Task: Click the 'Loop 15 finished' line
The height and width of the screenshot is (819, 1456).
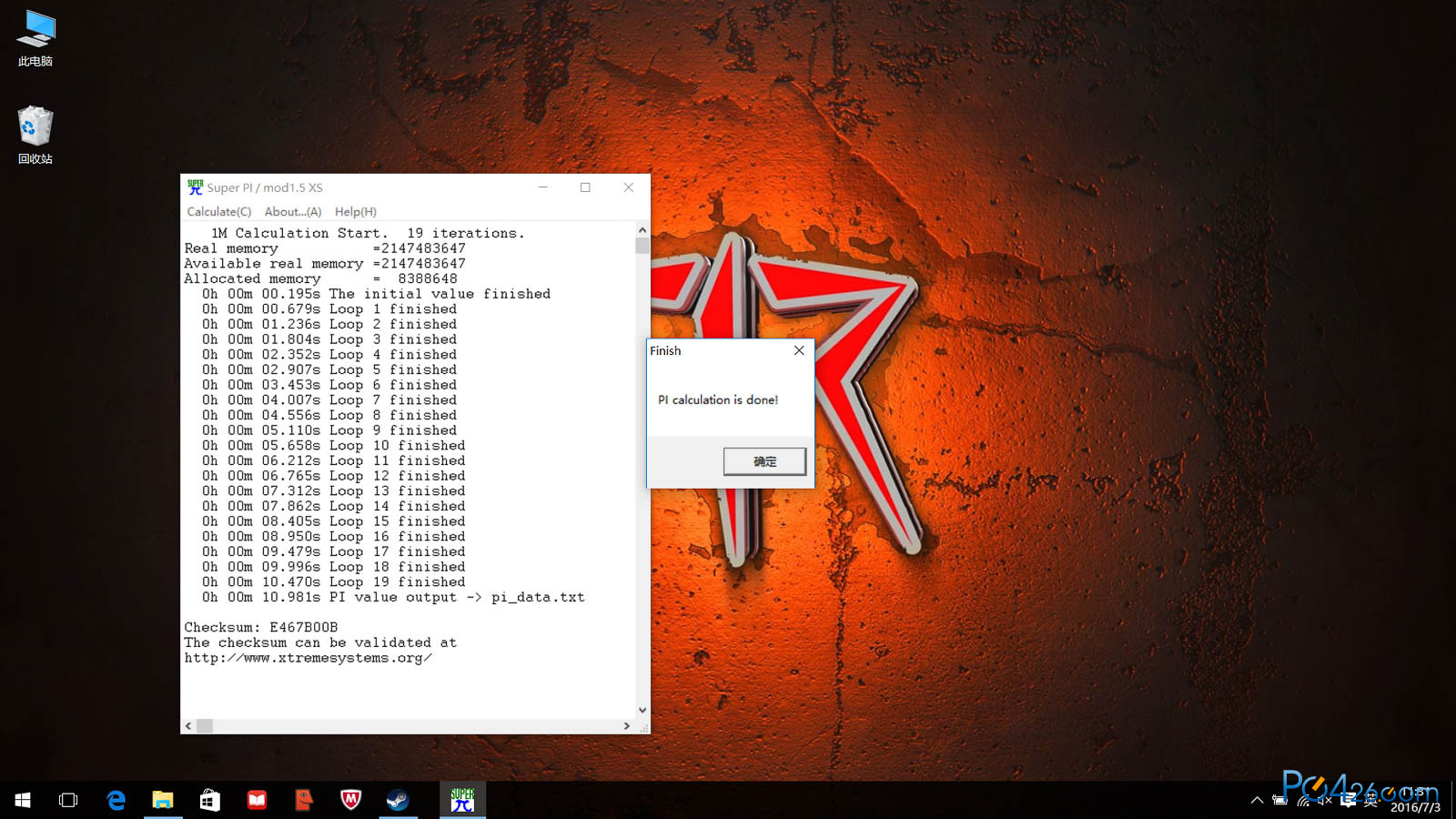Action: [334, 521]
